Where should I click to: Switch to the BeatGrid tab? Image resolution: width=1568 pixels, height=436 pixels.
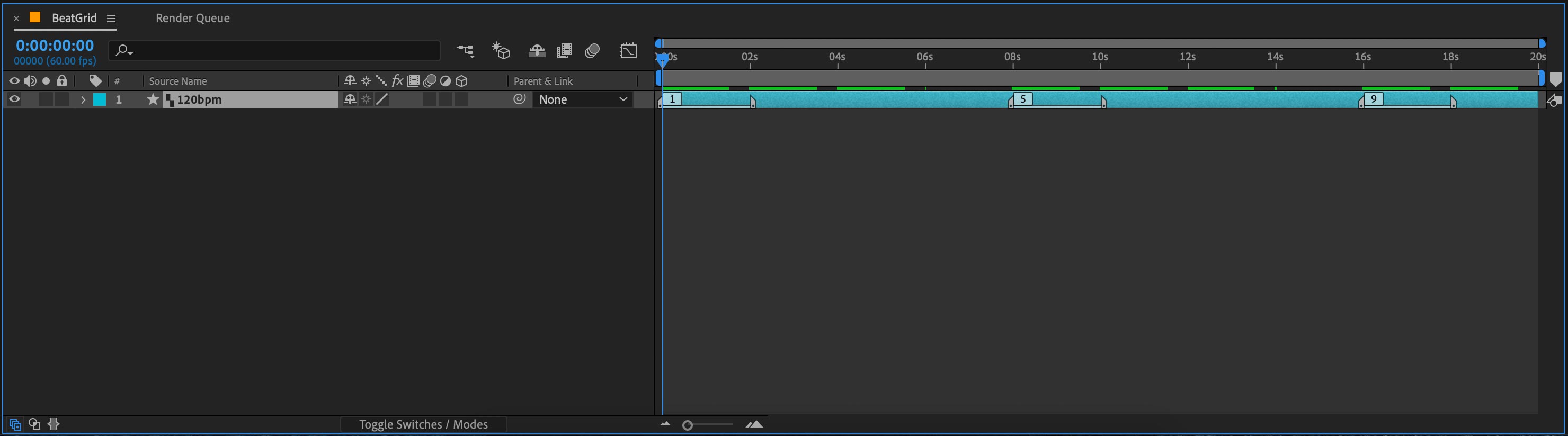pyautogui.click(x=74, y=18)
